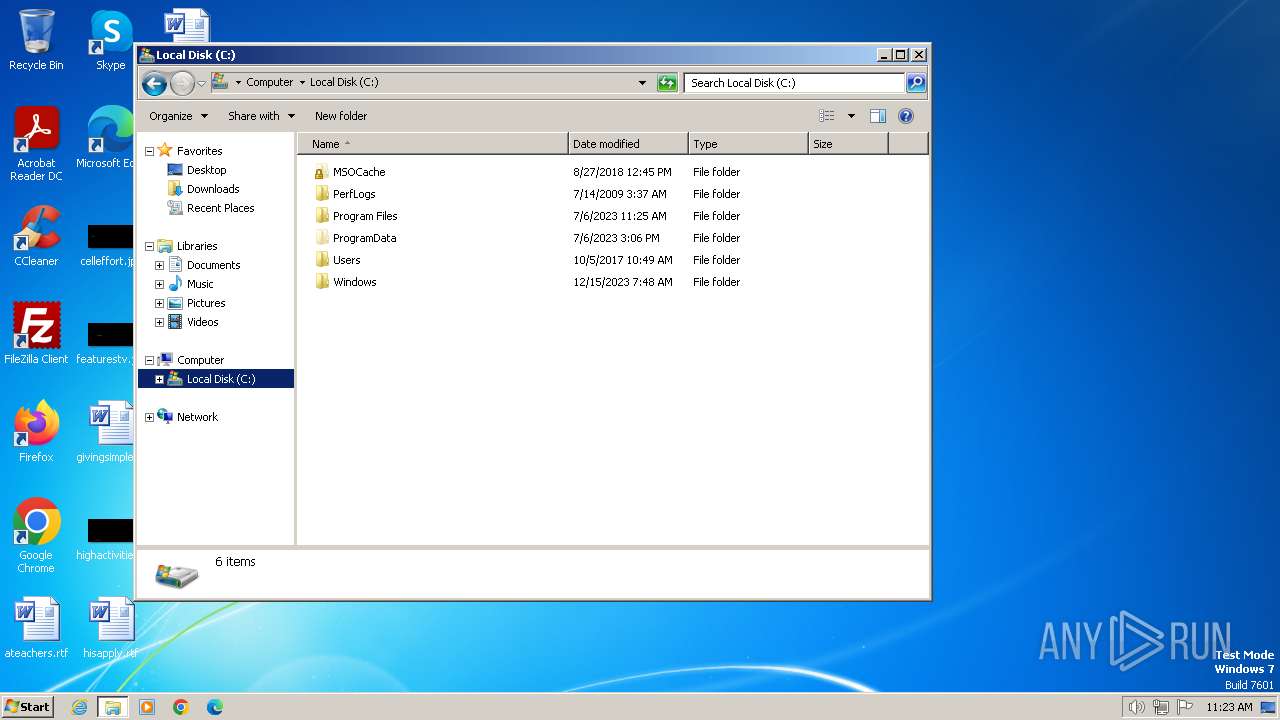The height and width of the screenshot is (720, 1280).
Task: Click the search magnifier icon
Action: pyautogui.click(x=915, y=83)
